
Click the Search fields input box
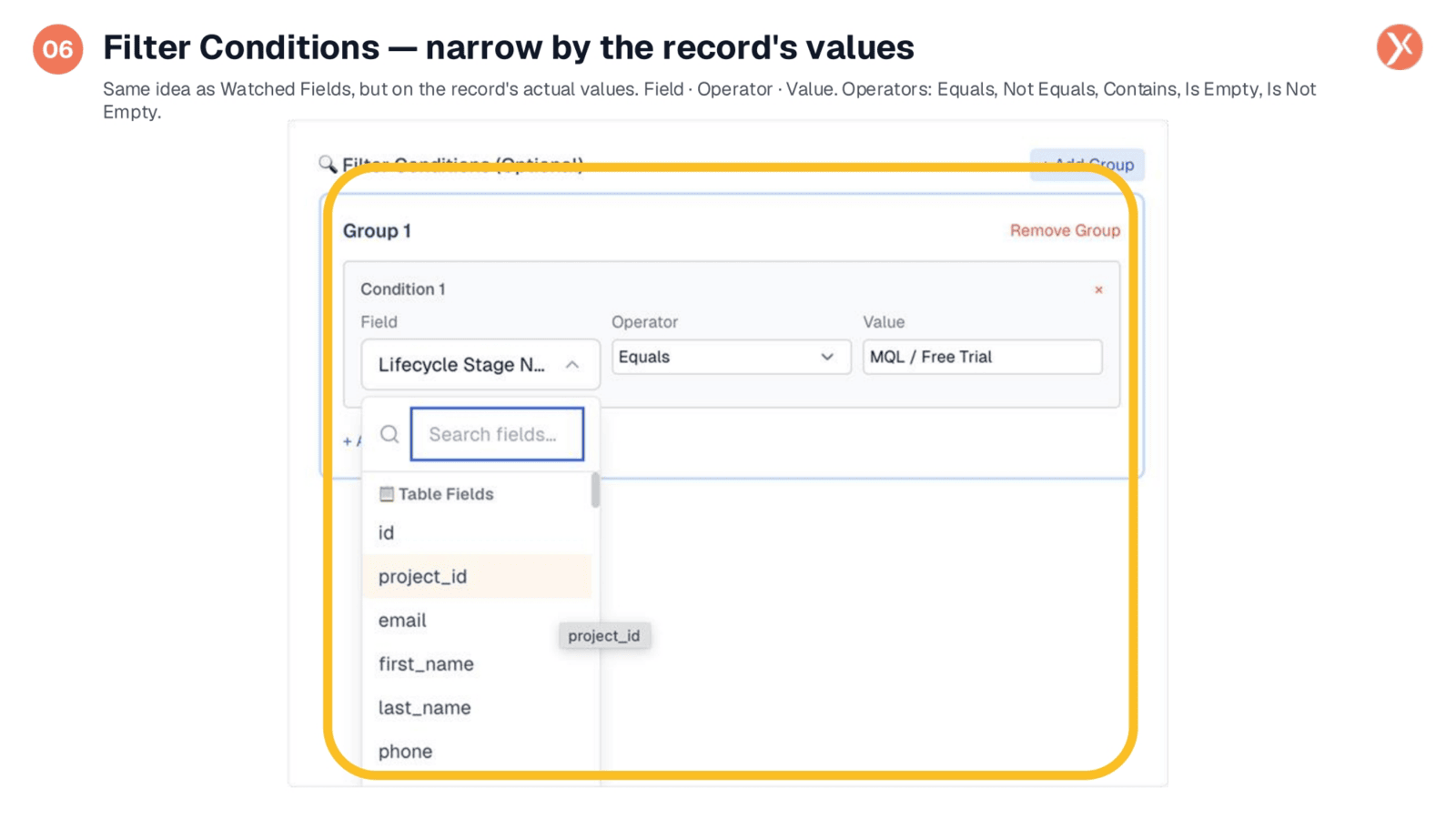497,434
